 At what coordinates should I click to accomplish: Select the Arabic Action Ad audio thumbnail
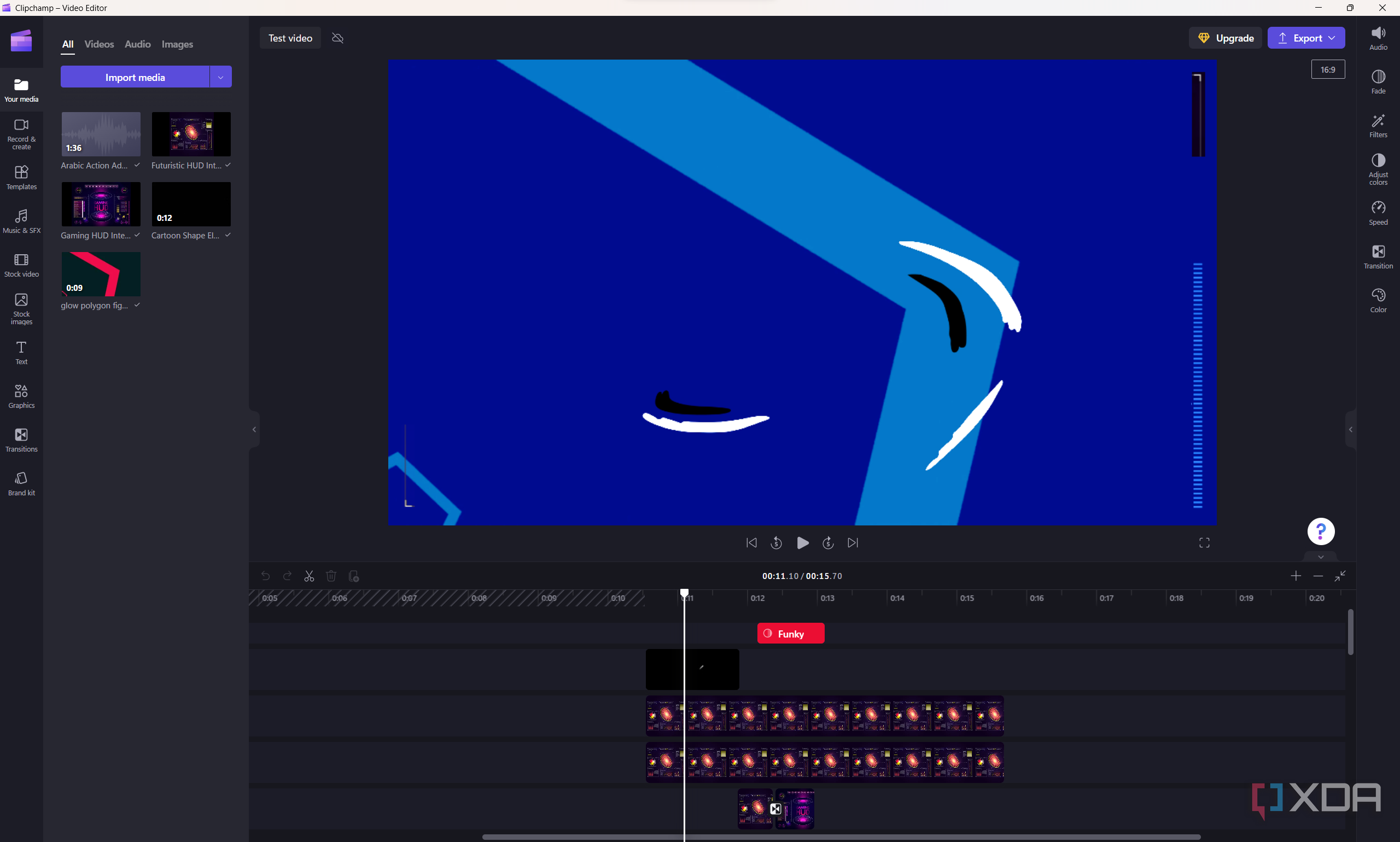click(x=101, y=134)
